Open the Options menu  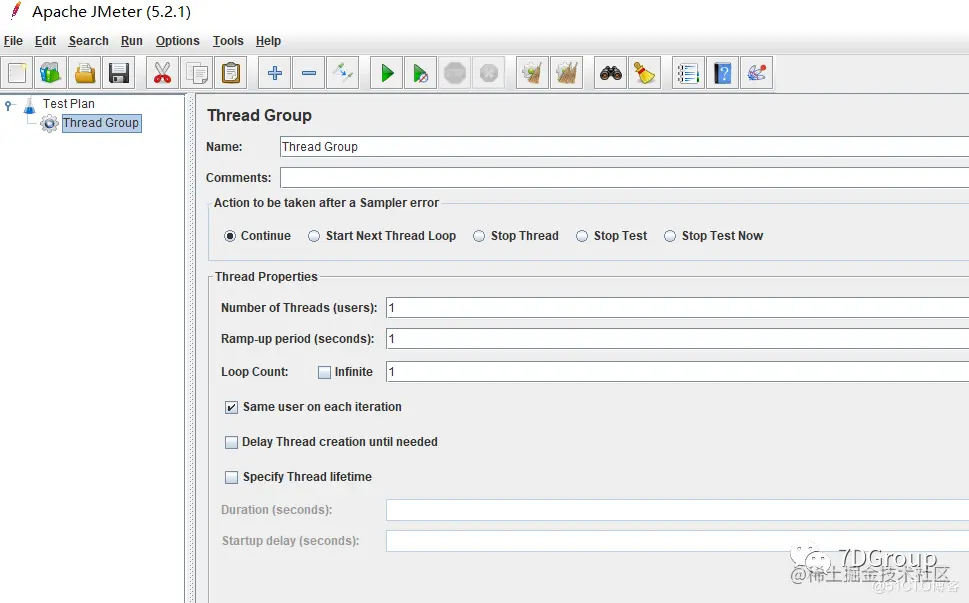click(x=177, y=41)
